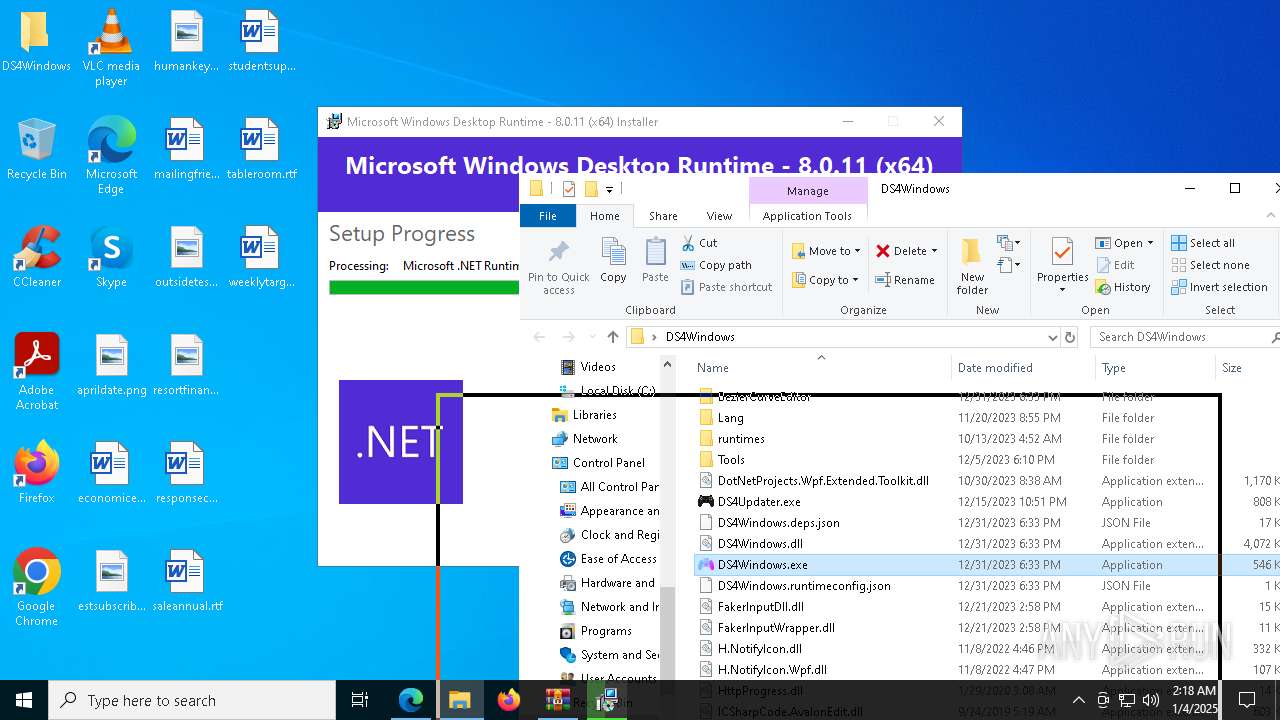Click the Search DS4Windows field
Viewport: 1280px width, 720px height.
pos(1185,337)
